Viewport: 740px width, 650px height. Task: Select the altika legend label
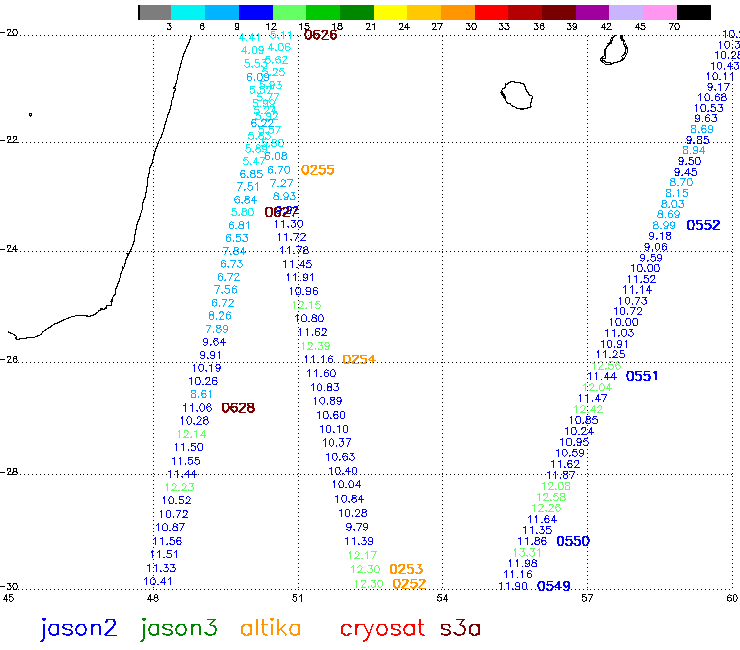[x=270, y=628]
